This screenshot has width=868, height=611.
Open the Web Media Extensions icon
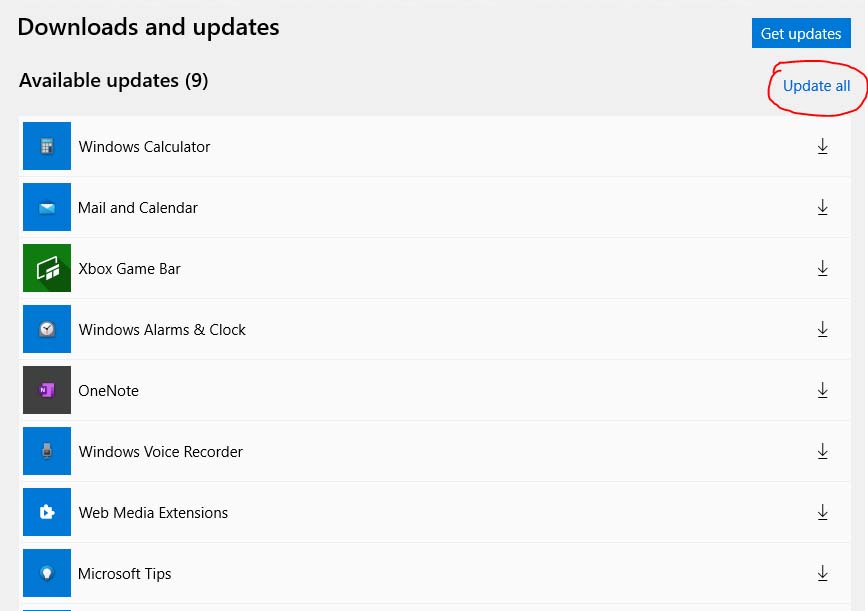[46, 512]
